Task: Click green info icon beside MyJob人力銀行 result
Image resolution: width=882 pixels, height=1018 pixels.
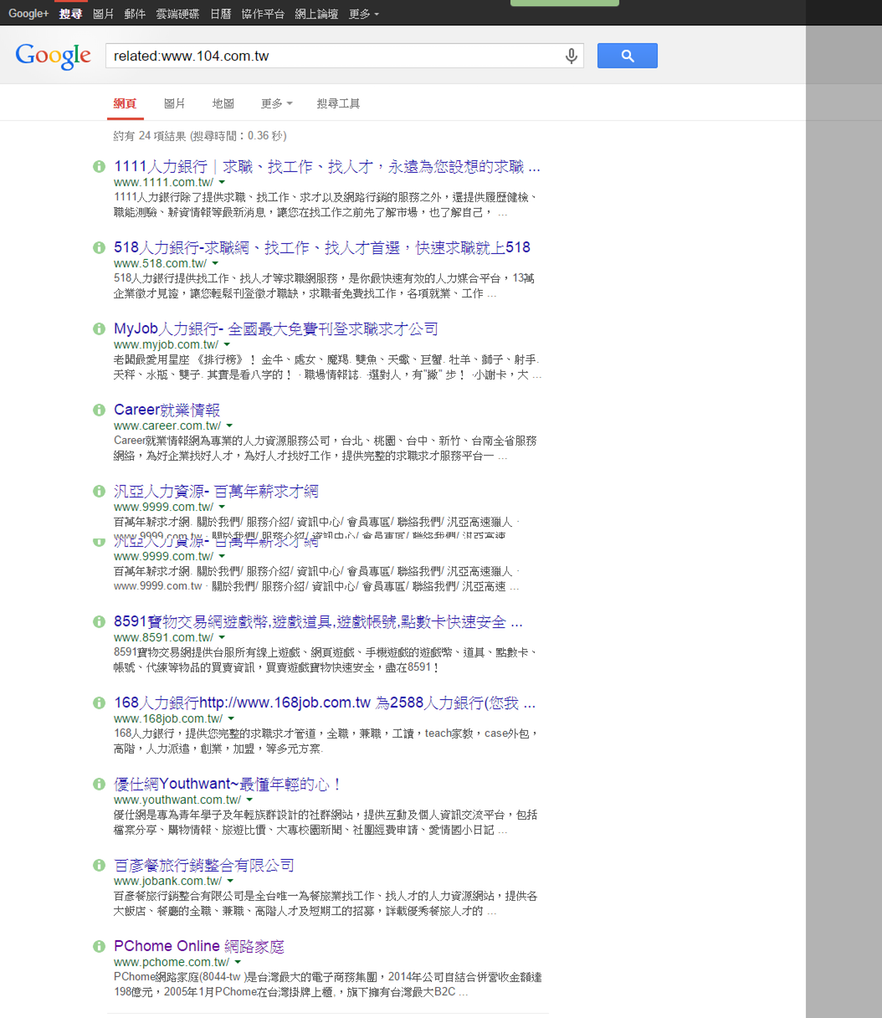Action: pos(99,329)
